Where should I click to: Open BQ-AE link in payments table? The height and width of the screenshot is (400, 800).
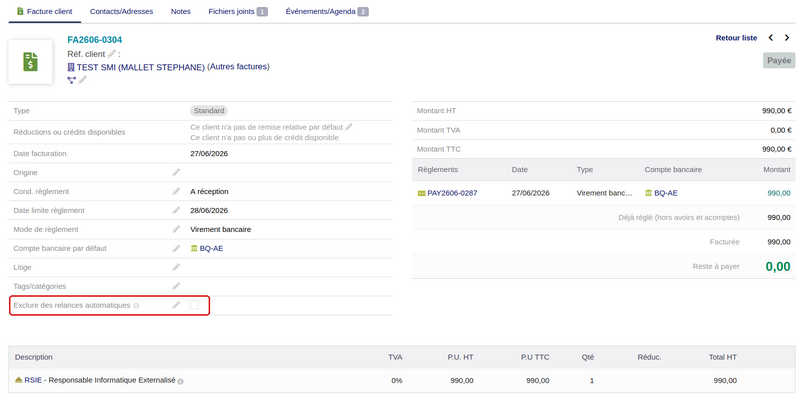click(666, 193)
